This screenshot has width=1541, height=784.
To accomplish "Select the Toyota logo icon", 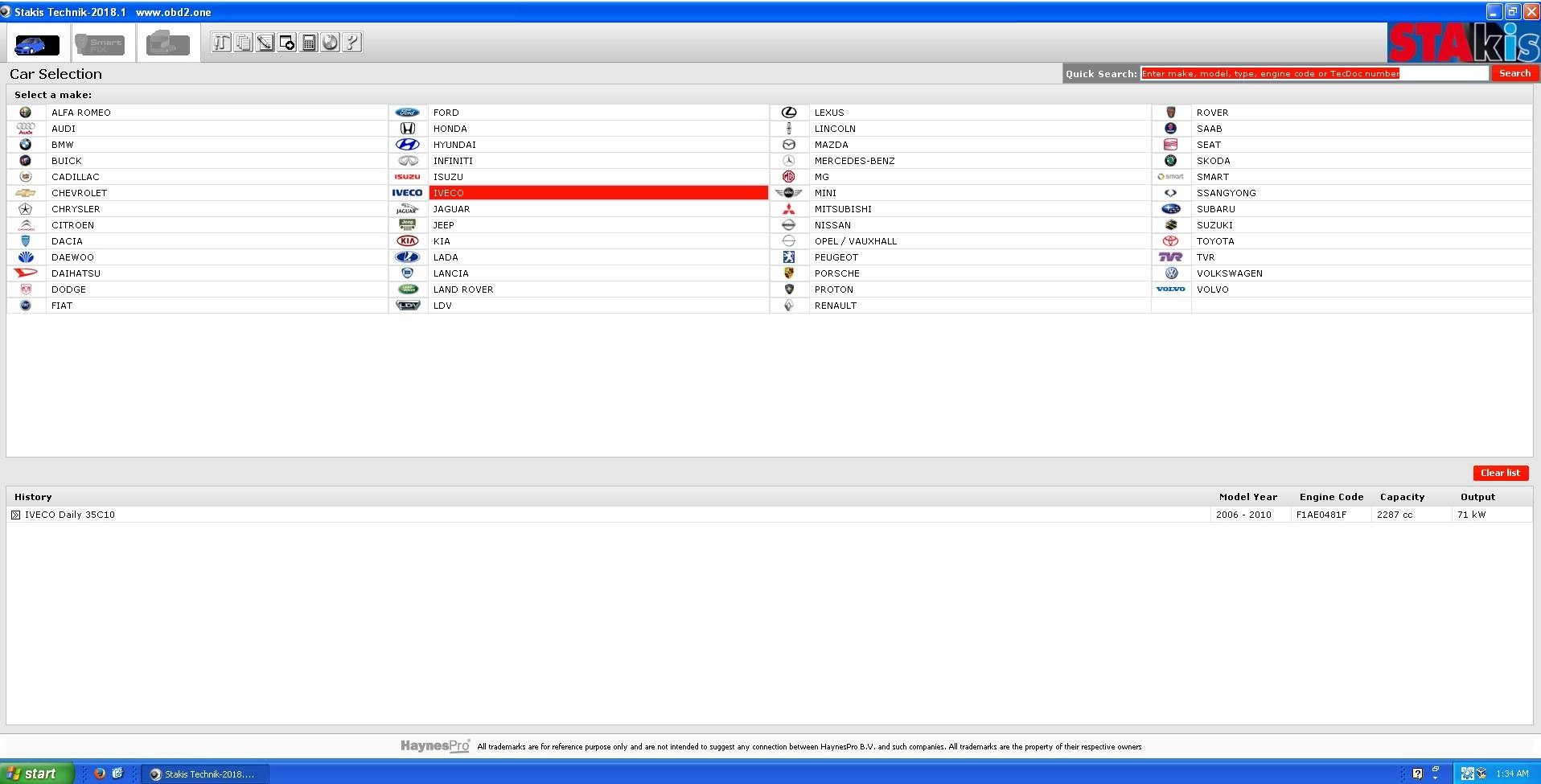I will [x=1170, y=241].
